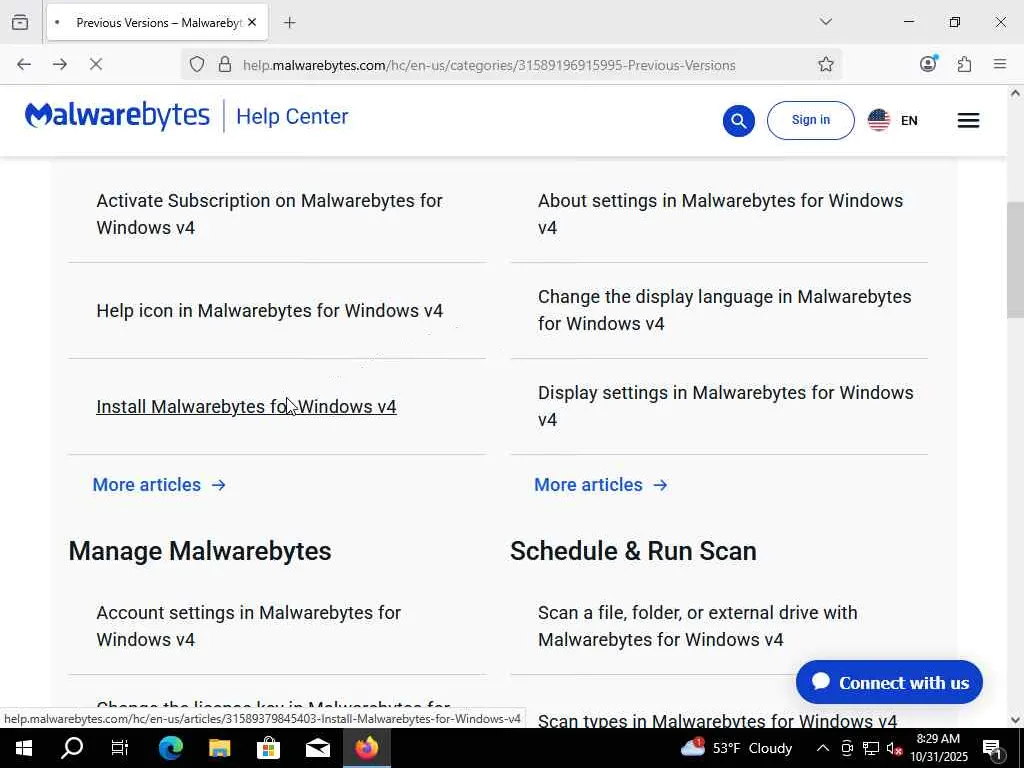1024x768 pixels.
Task: Open Scan a file, folder, or external drive article
Action: [x=697, y=626]
